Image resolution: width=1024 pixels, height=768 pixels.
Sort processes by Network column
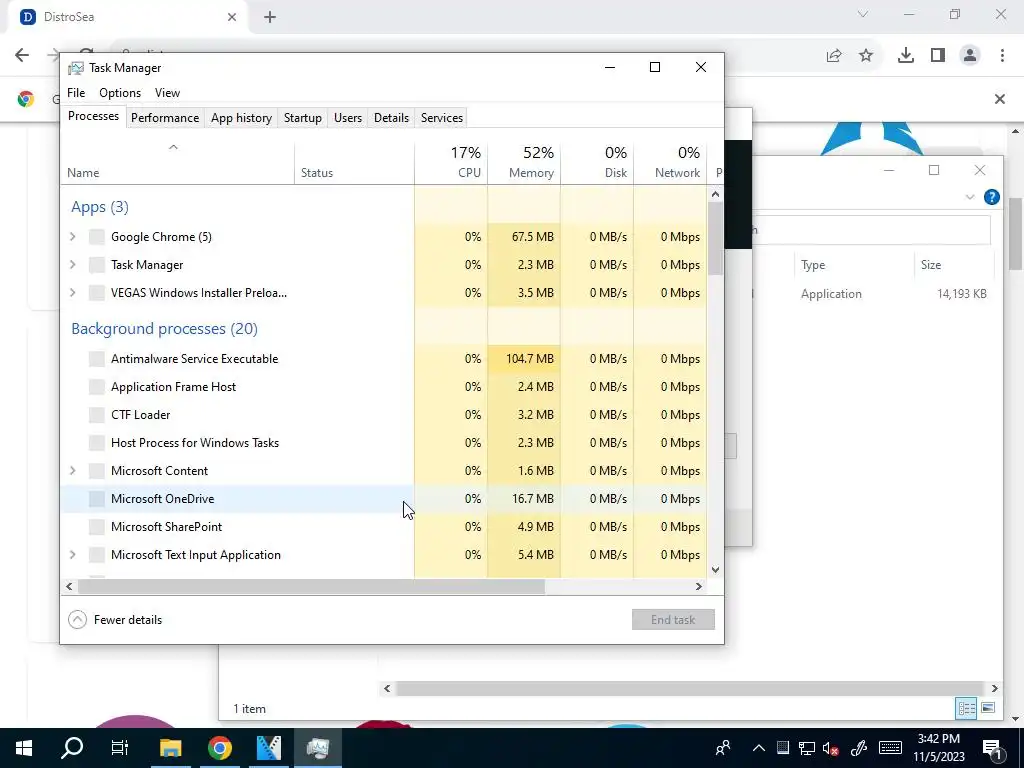(670, 162)
